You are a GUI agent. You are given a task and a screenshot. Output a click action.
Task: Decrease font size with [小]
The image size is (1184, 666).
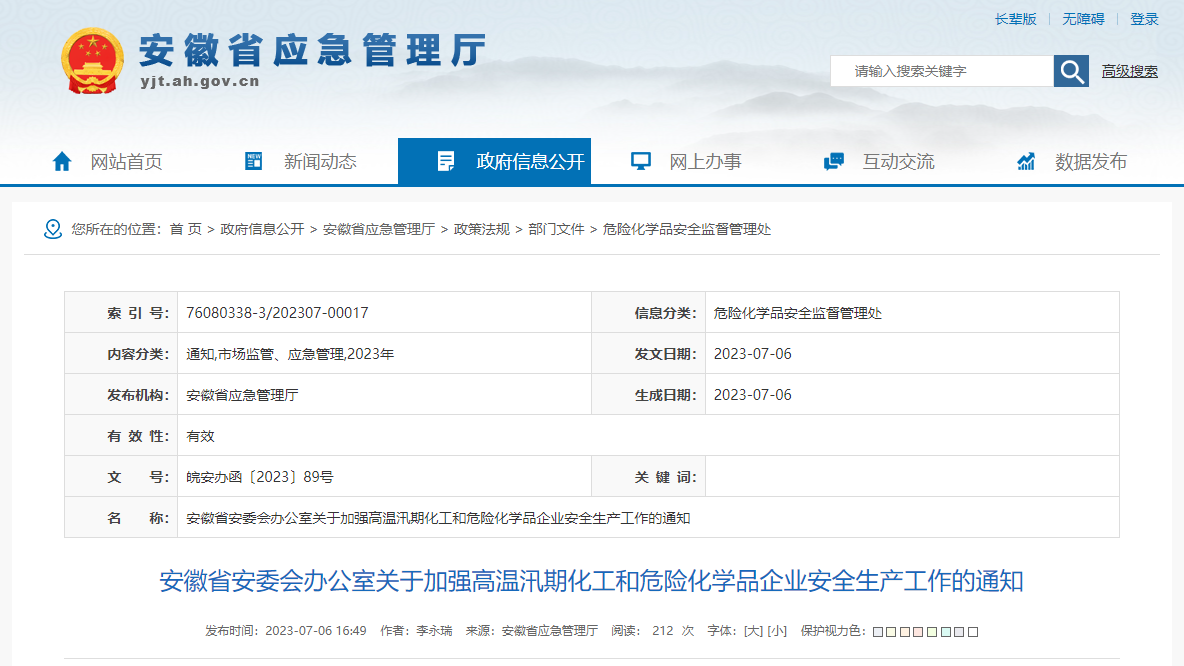click(x=777, y=631)
